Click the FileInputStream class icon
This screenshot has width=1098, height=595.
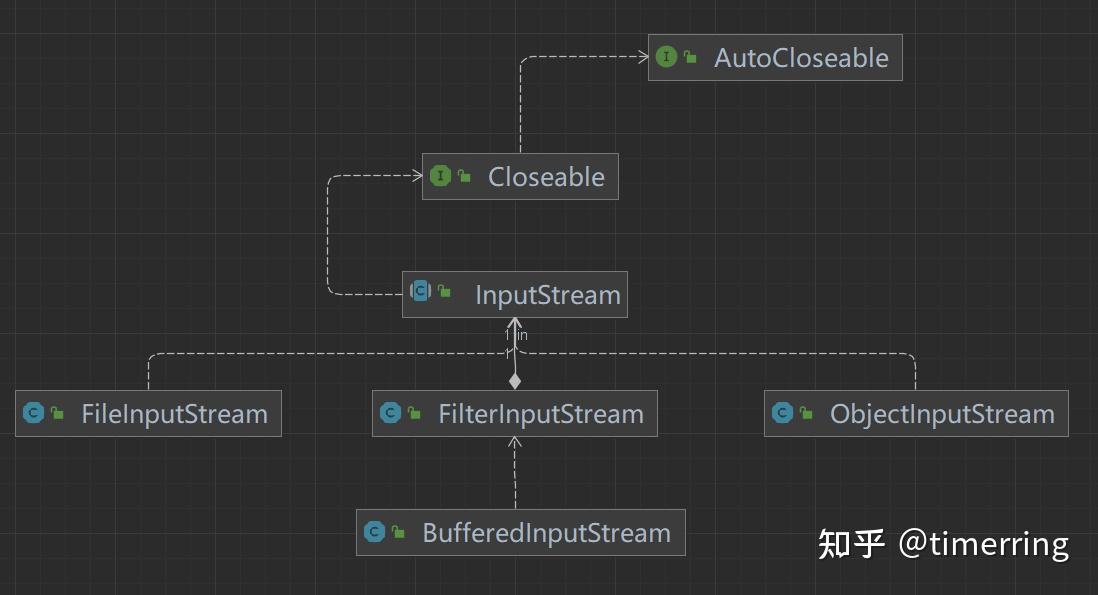pyautogui.click(x=34, y=413)
